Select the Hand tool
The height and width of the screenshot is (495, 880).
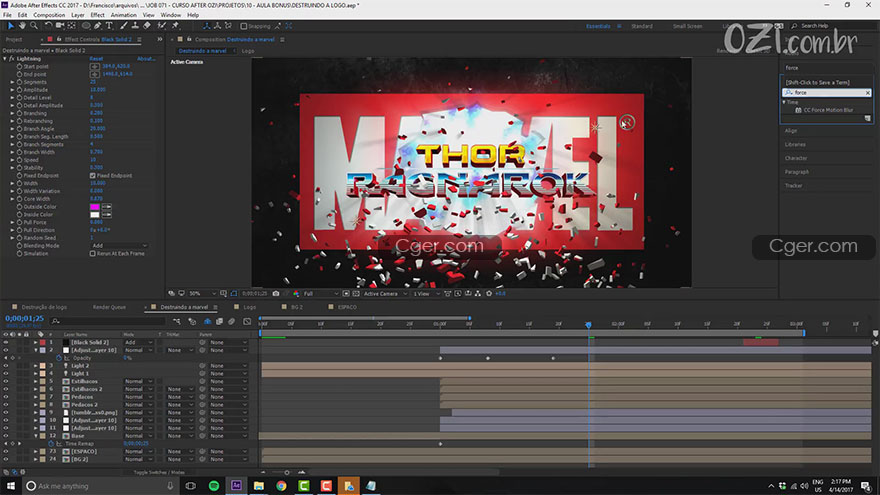click(22, 26)
